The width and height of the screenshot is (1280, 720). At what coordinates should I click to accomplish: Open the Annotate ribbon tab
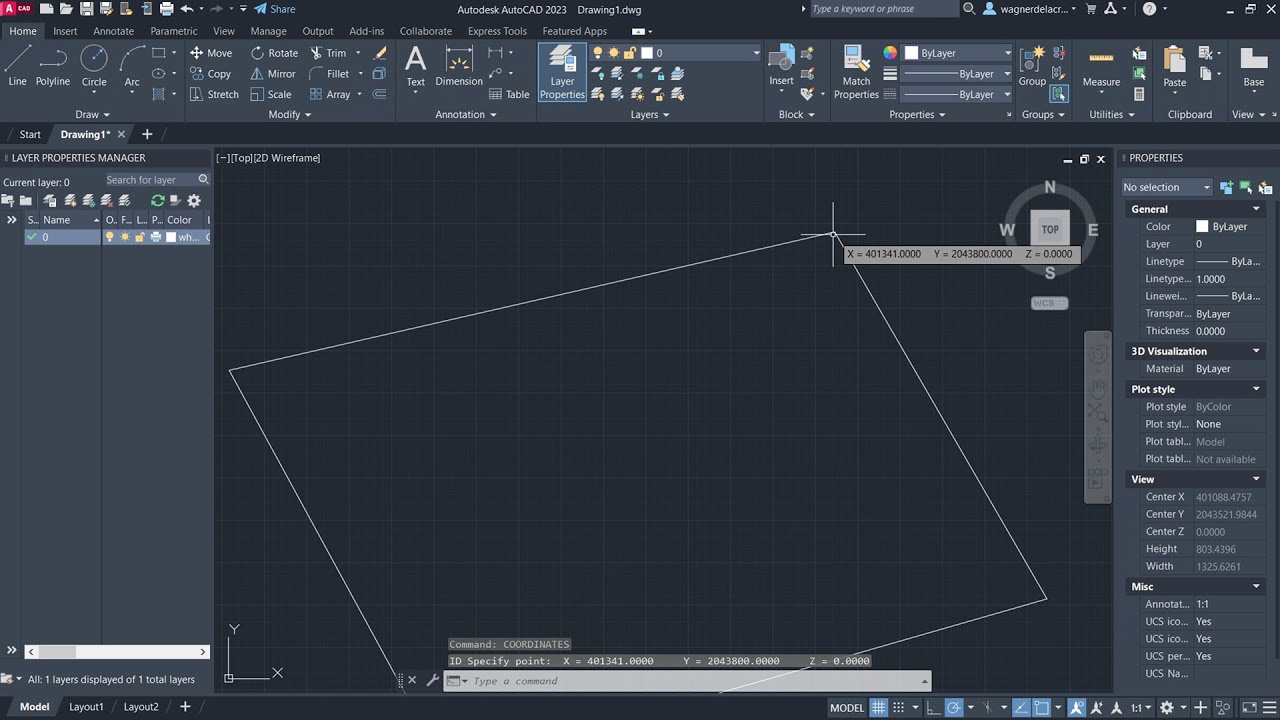point(113,31)
